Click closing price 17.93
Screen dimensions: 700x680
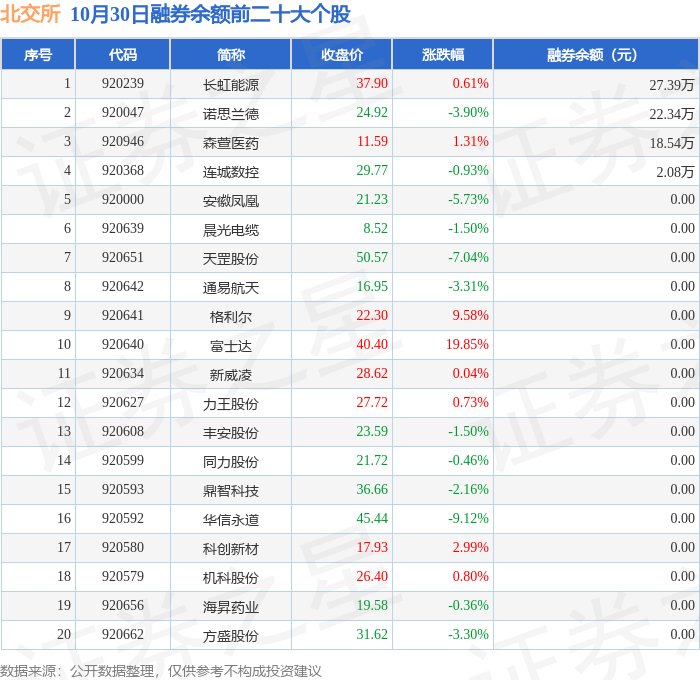[x=372, y=548]
